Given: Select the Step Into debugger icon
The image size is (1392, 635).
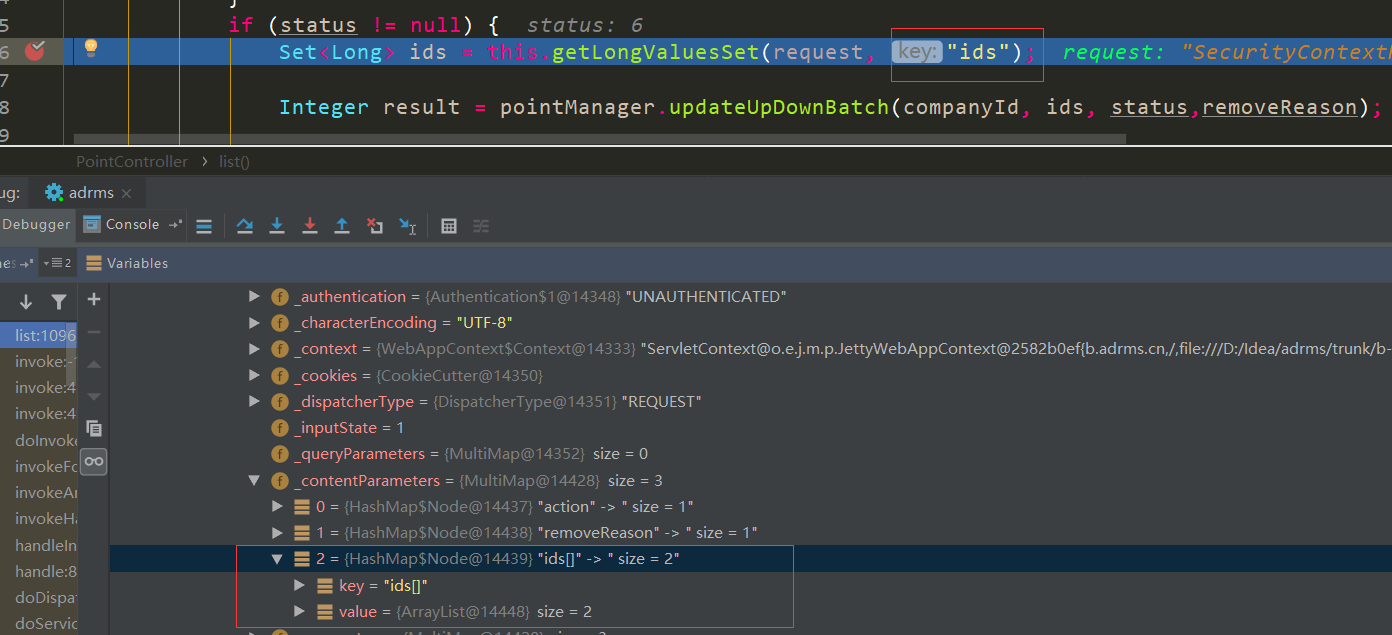Looking at the screenshot, I should [x=277, y=226].
